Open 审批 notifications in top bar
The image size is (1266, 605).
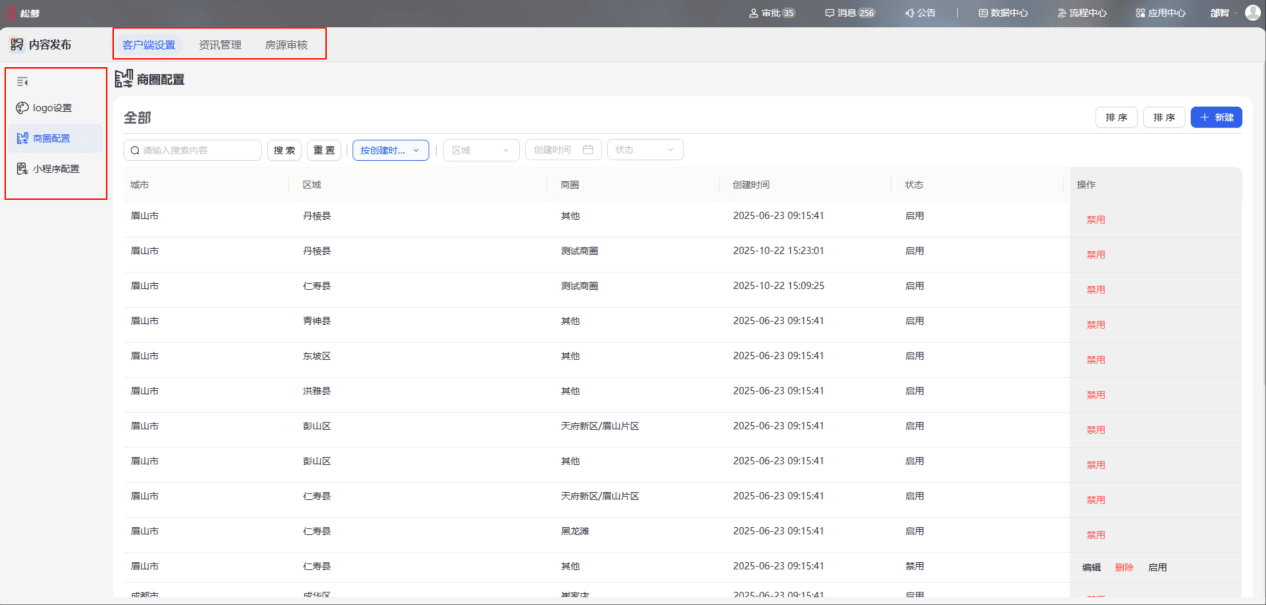[x=772, y=13]
